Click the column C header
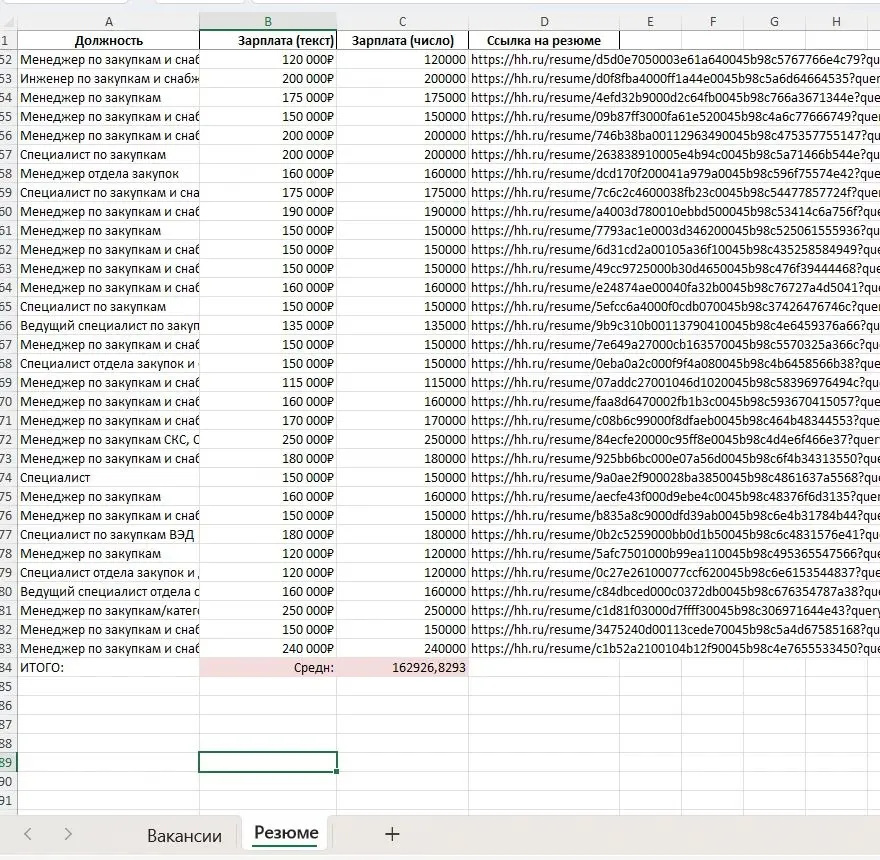The height and width of the screenshot is (860, 880). tap(402, 21)
